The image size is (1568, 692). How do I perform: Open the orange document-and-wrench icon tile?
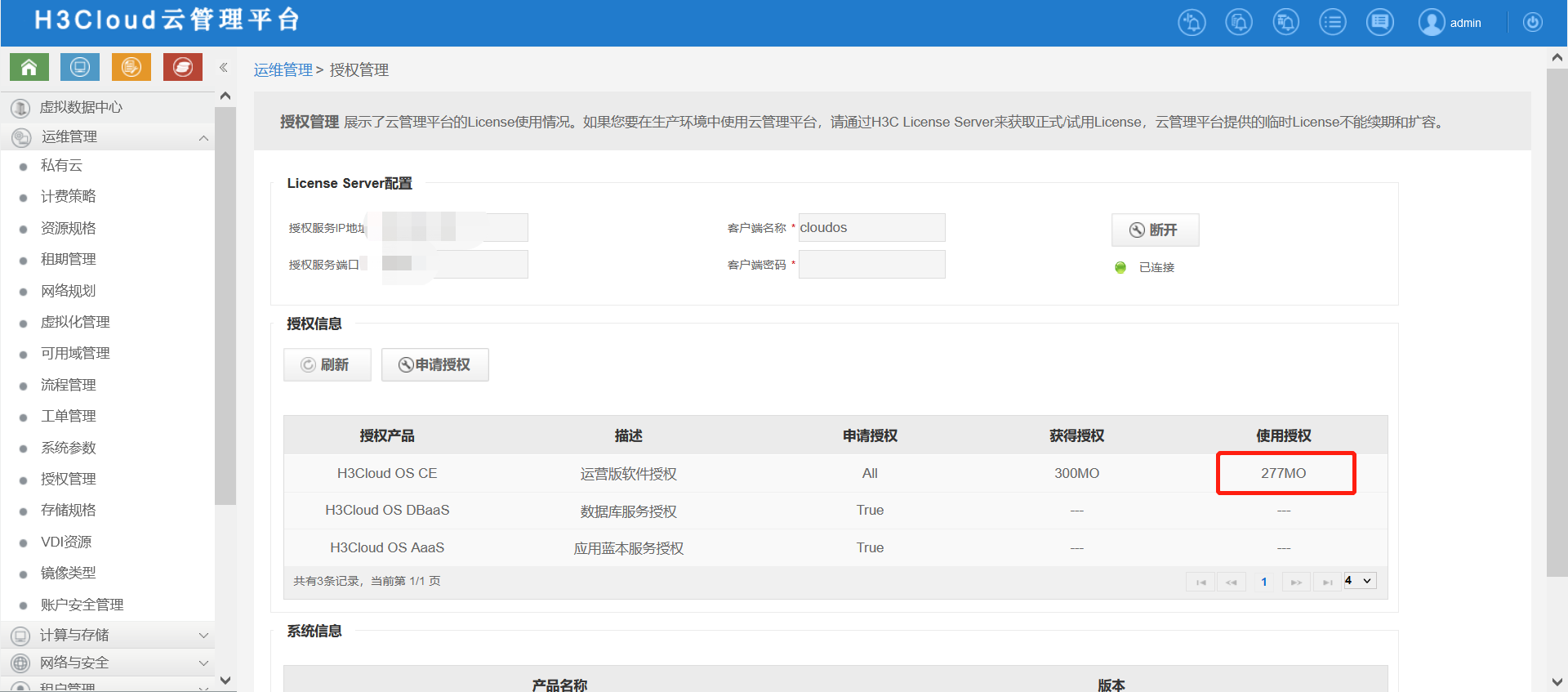(x=131, y=67)
